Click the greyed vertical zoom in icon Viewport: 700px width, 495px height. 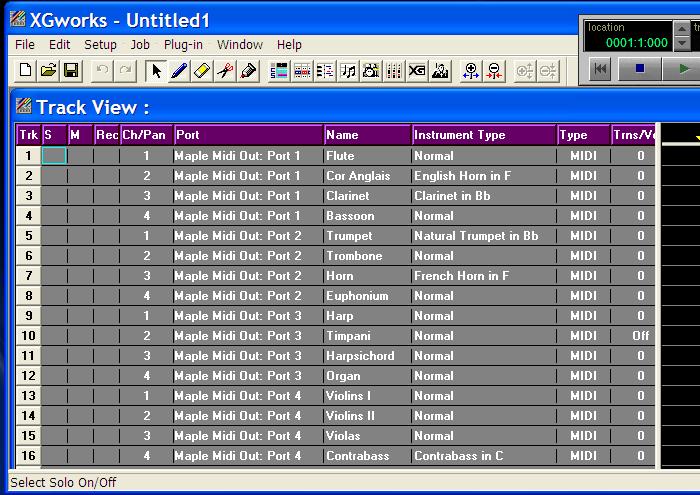pos(525,71)
